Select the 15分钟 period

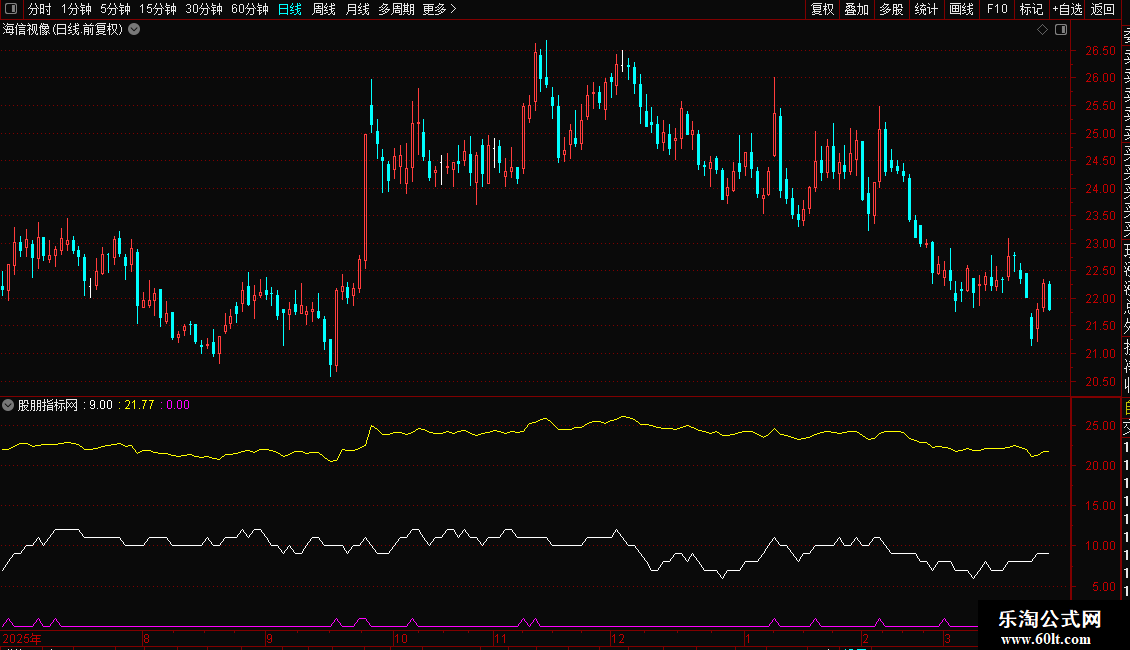[158, 9]
